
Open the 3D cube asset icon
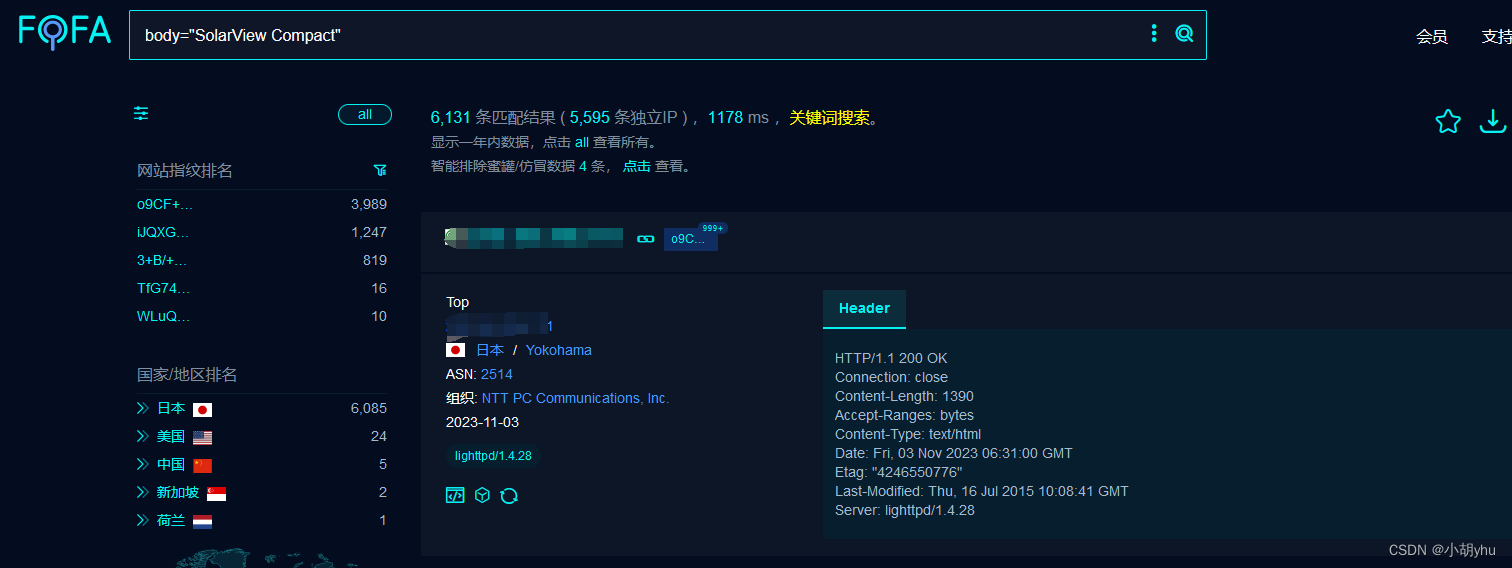point(482,495)
